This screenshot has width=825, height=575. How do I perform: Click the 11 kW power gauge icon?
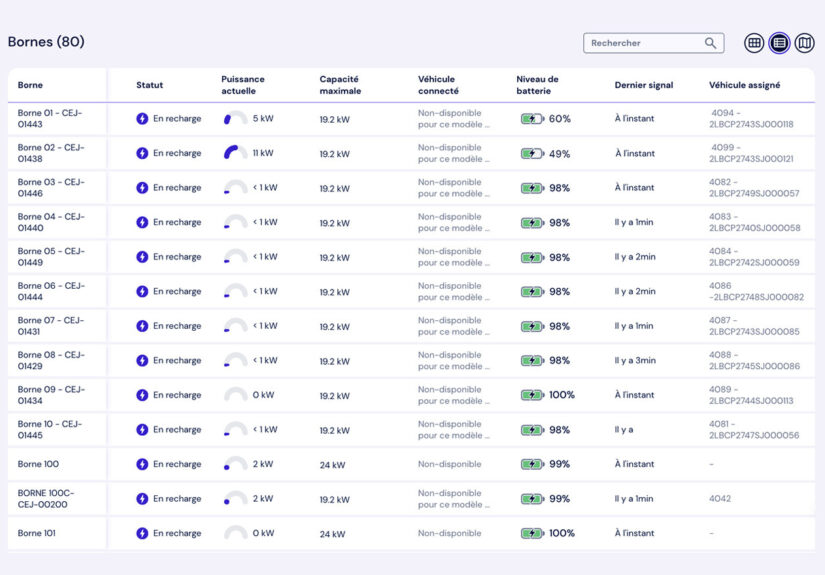click(235, 153)
